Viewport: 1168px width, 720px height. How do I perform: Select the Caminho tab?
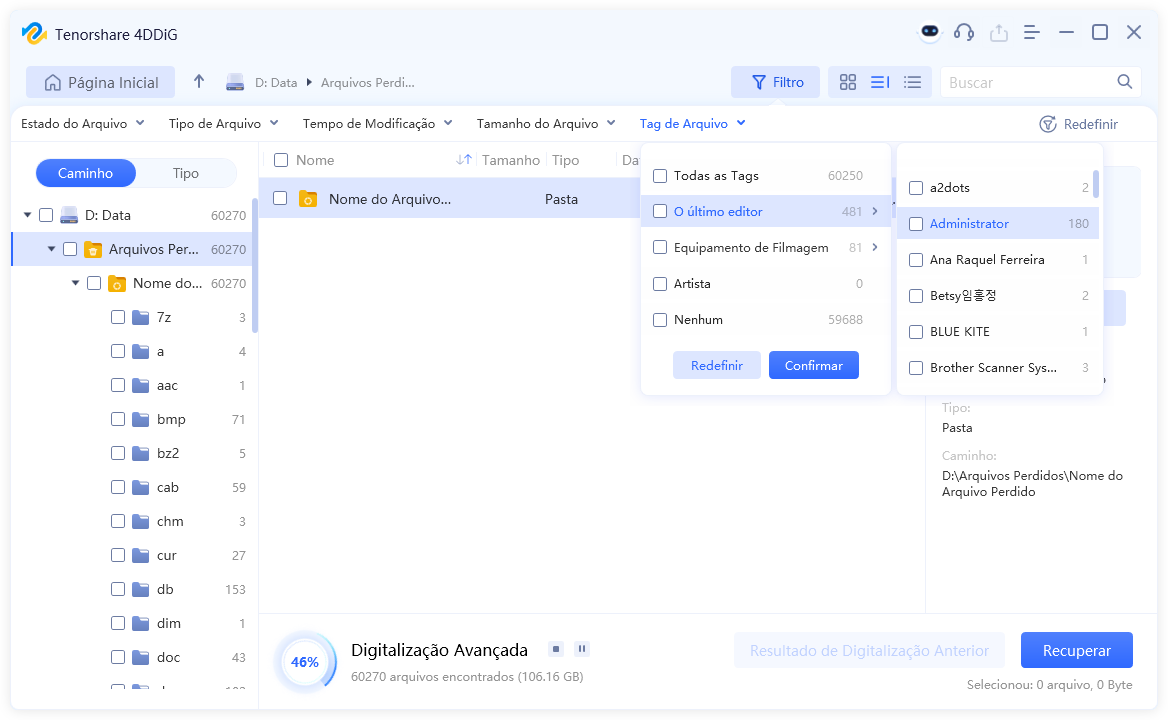(x=85, y=172)
